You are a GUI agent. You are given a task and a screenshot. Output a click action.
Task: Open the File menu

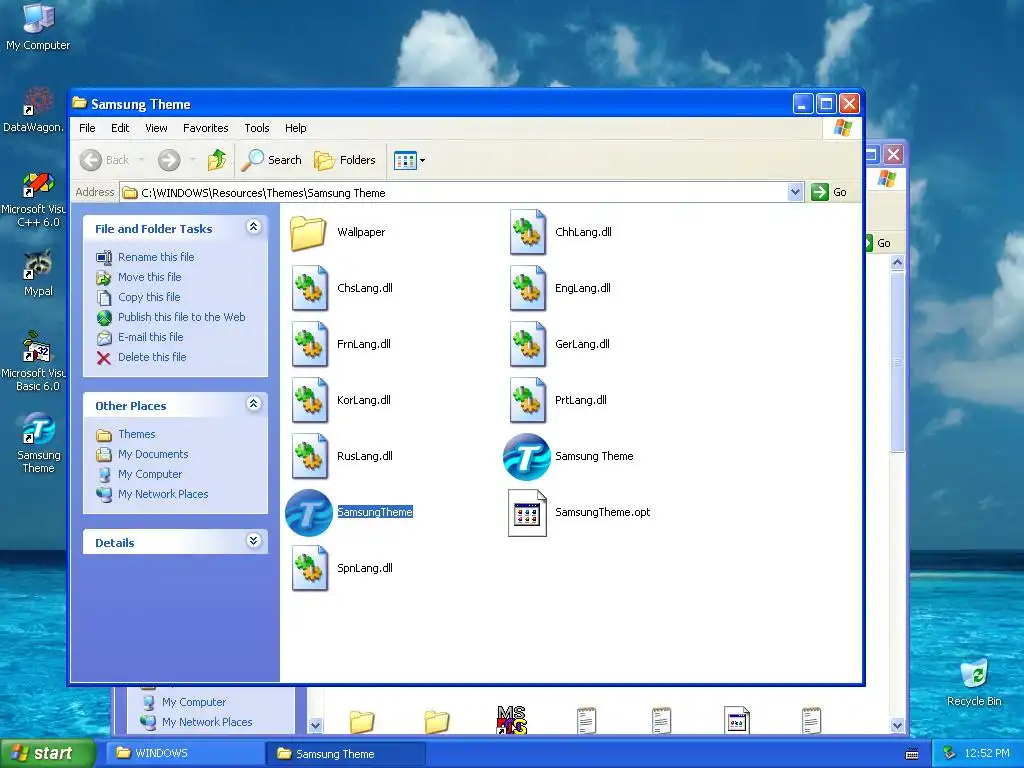tap(88, 128)
